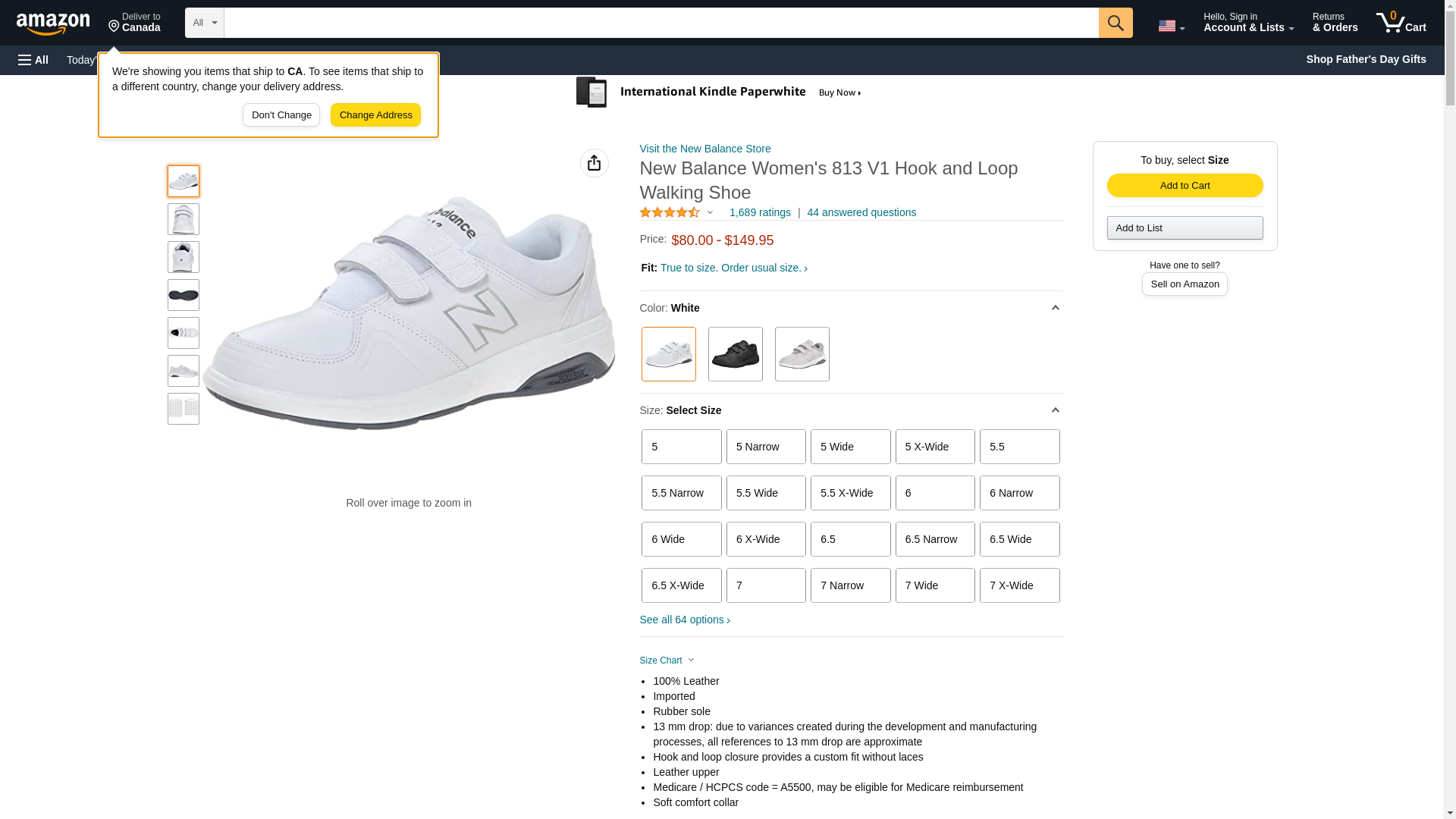This screenshot has height=819, width=1456.
Task: Click the search magnifier button
Action: click(x=1115, y=23)
